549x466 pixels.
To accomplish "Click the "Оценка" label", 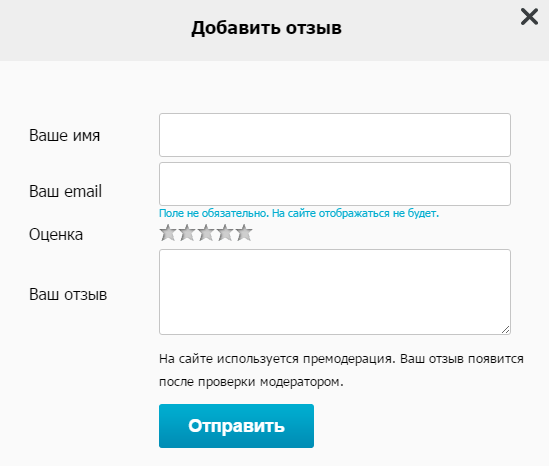I will click(x=56, y=235).
